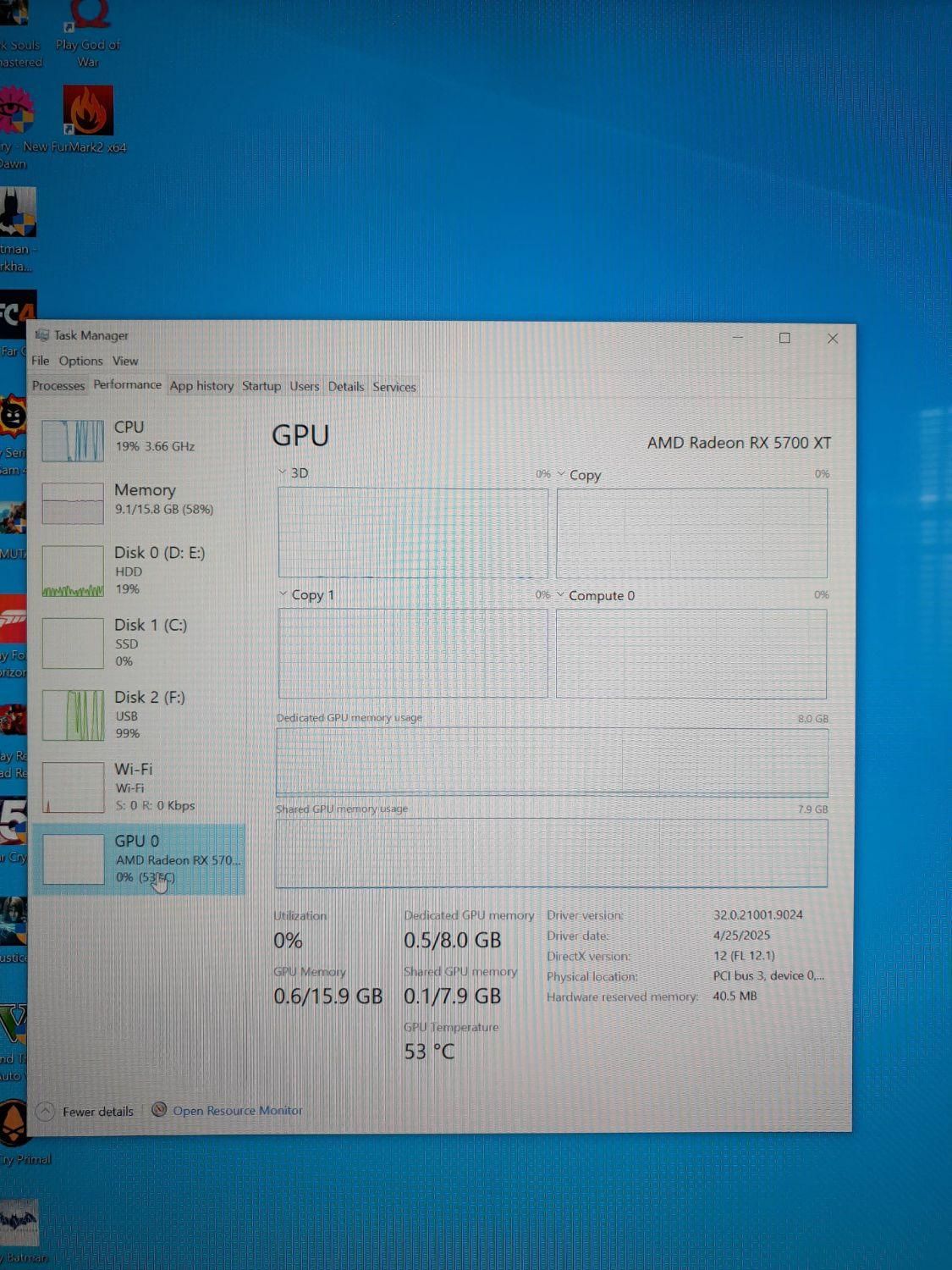952x1270 pixels.
Task: Click the Compute 0 graph area
Action: (691, 654)
